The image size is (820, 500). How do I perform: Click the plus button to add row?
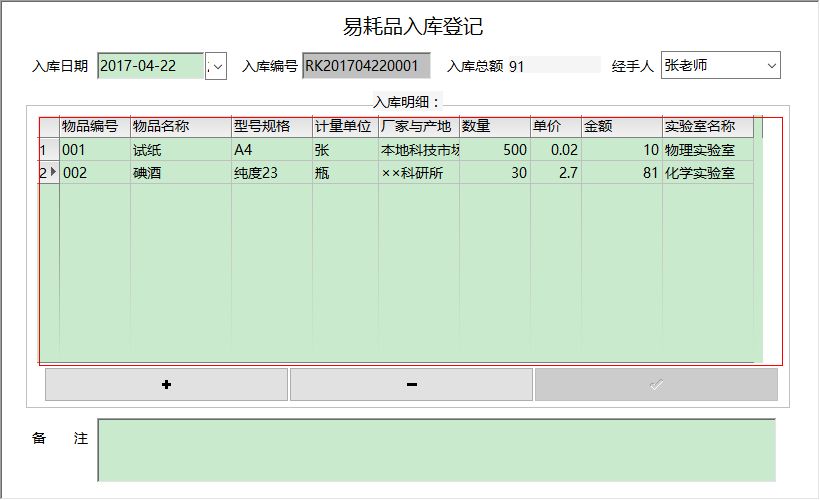click(166, 385)
